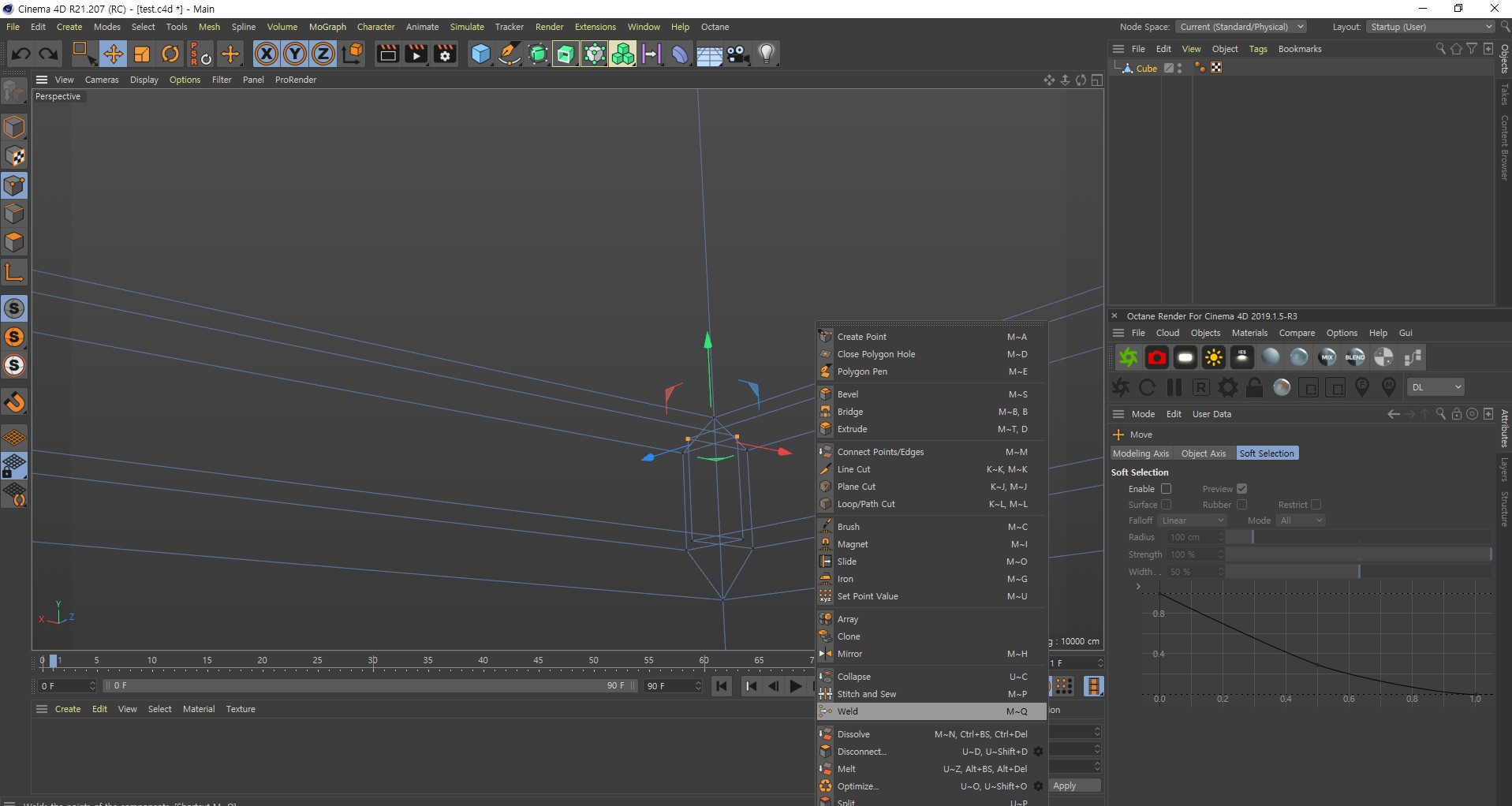Click the Octane sun daylight icon

[x=1213, y=357]
